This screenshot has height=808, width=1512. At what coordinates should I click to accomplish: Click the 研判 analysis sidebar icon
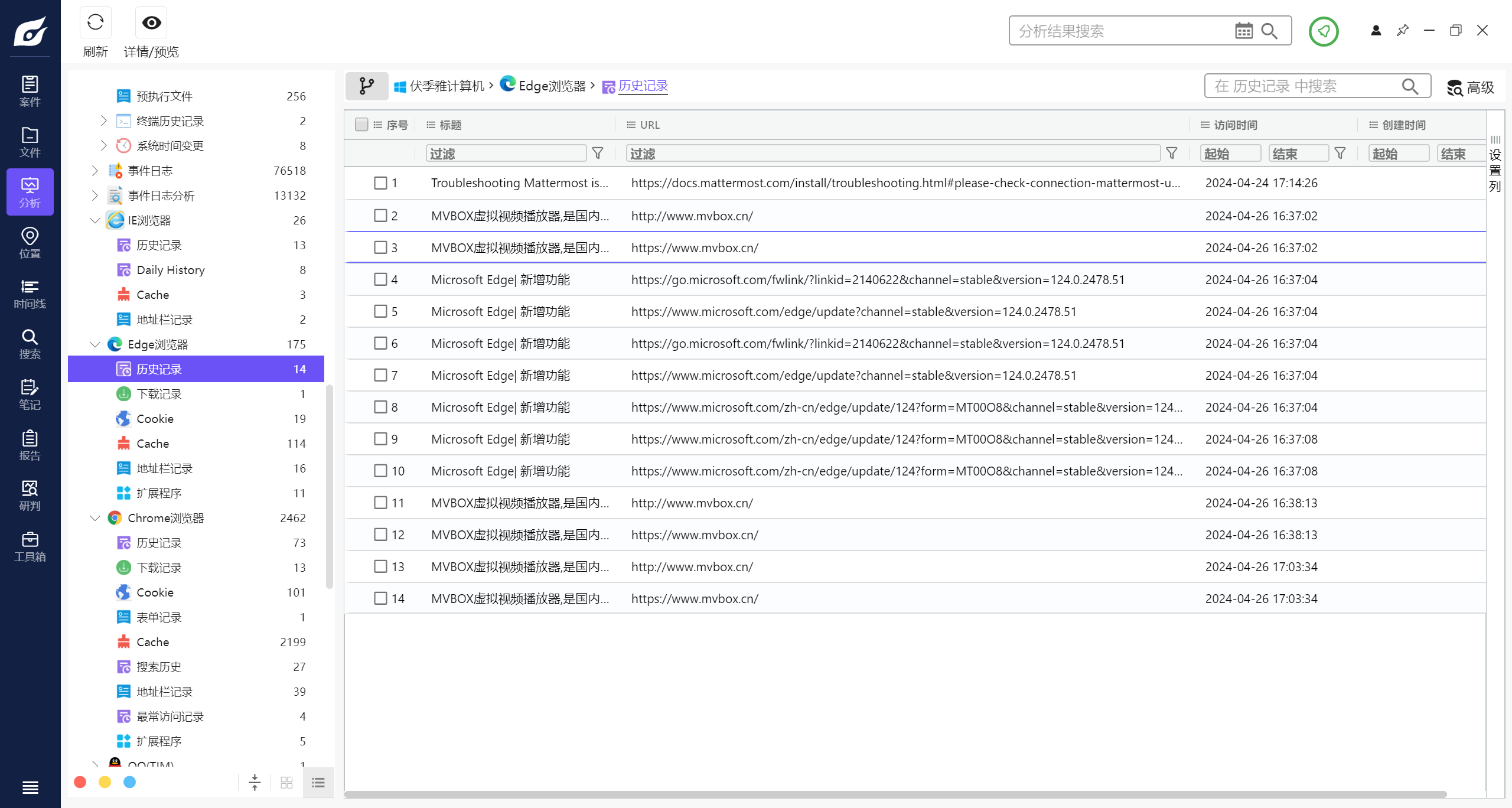30,496
